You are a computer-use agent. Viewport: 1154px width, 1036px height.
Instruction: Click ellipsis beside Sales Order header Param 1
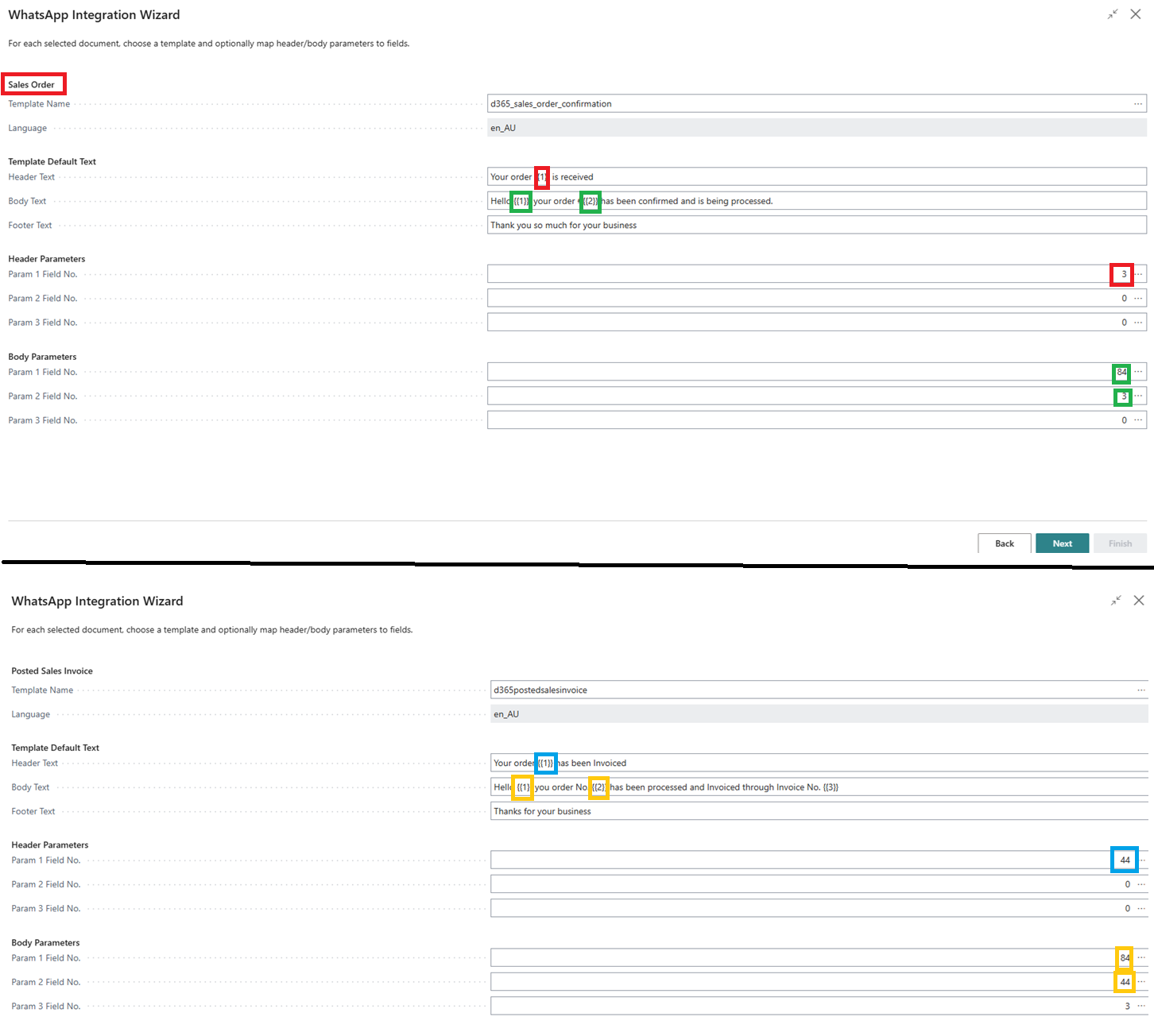click(x=1139, y=274)
